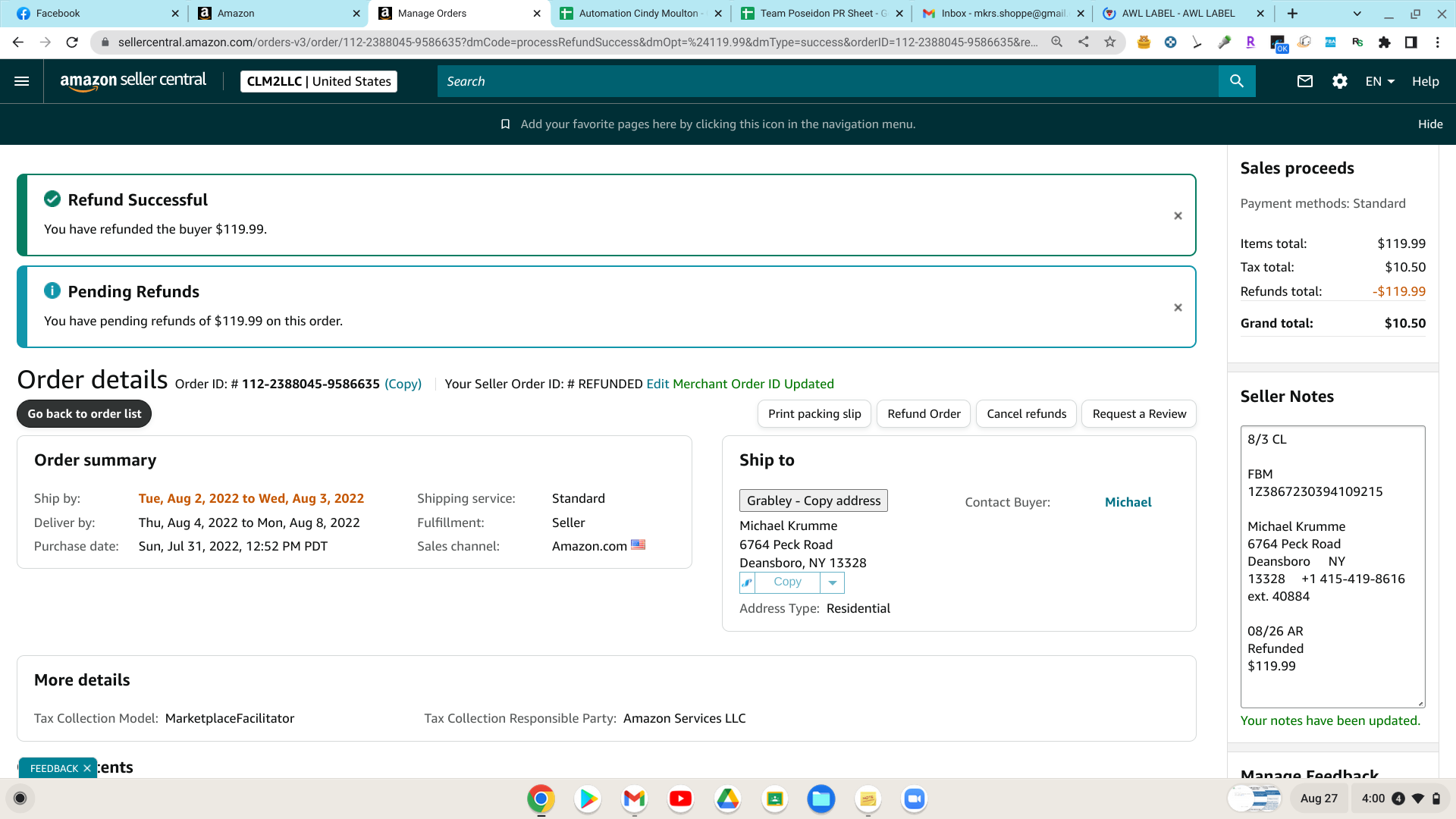Click the ChromeOS launcher button

tap(20, 798)
